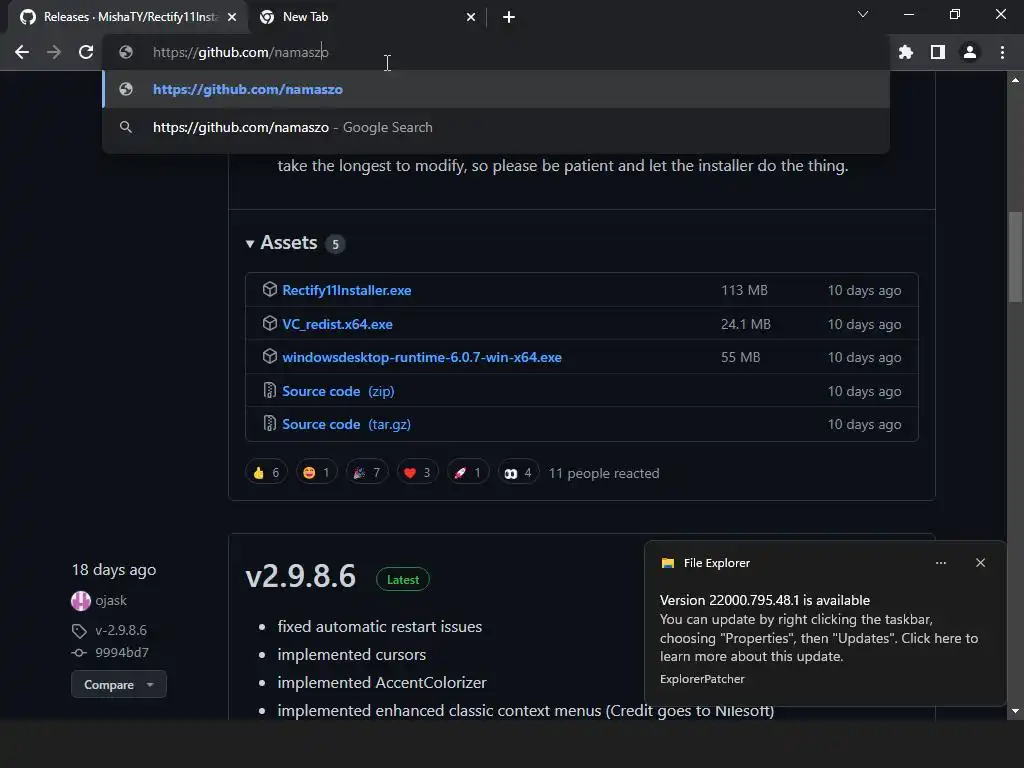Open the Compare dropdown
Screen dimensions: 1024x768
coord(119,684)
